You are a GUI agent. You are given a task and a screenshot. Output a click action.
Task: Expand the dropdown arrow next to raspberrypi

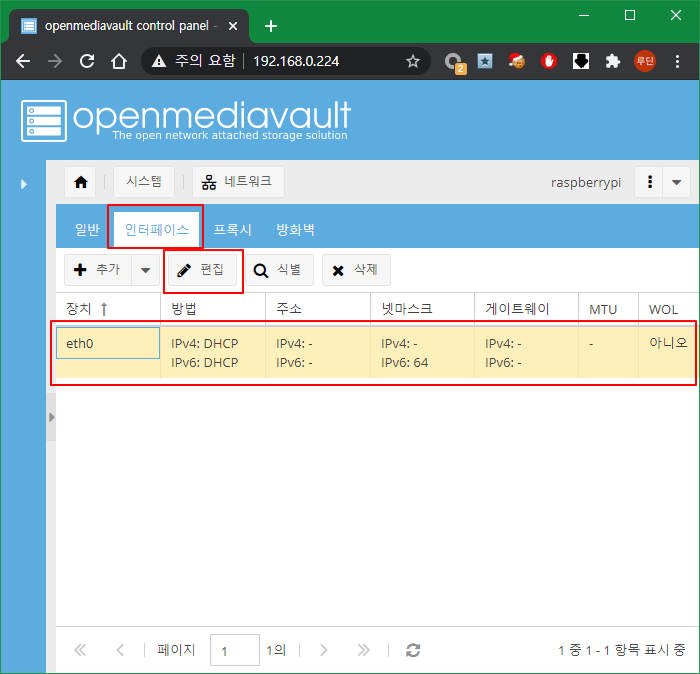[x=676, y=182]
